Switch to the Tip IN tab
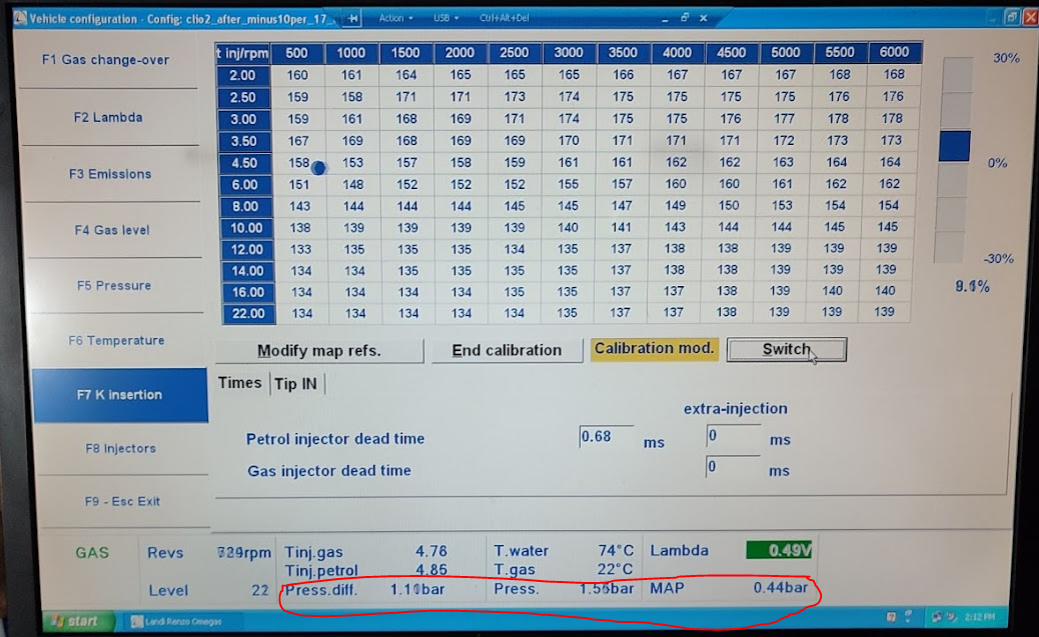This screenshot has height=637, width=1039. click(x=297, y=384)
